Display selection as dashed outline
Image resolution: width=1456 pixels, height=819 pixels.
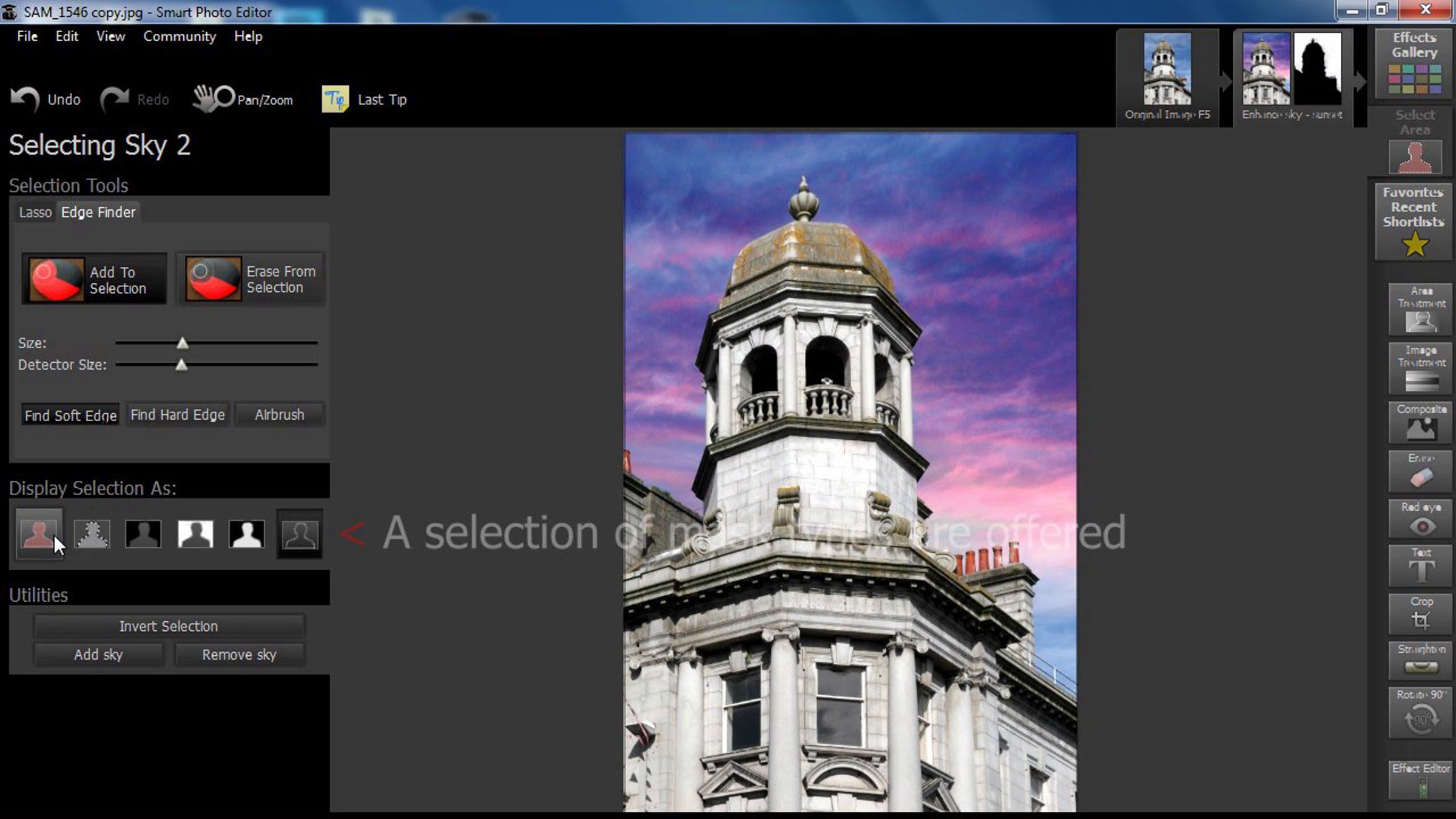92,534
